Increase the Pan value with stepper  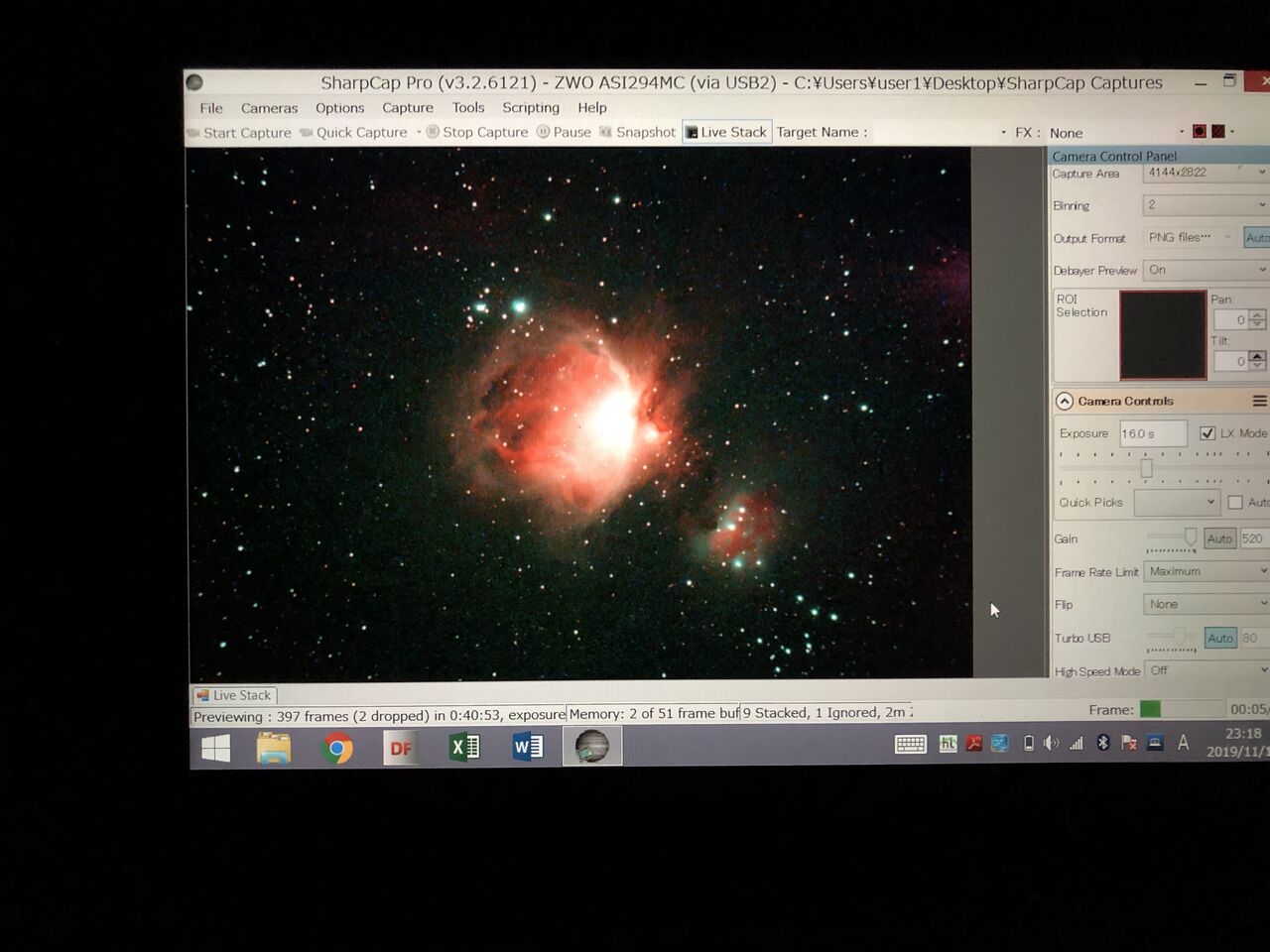coord(1258,315)
